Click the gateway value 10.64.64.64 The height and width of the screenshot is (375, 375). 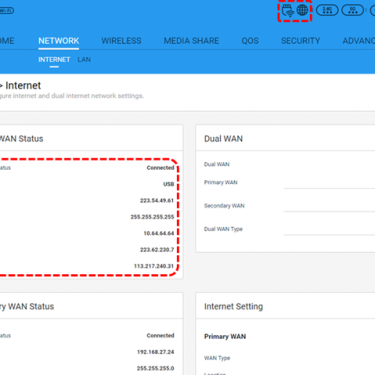[159, 233]
